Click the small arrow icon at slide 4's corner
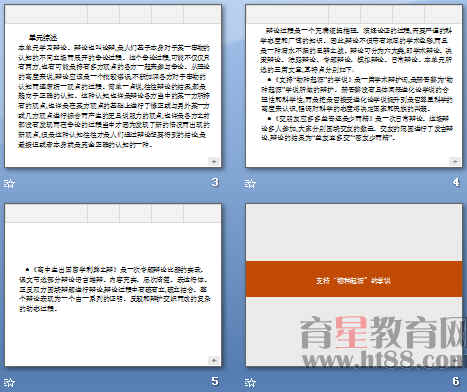 click(454, 161)
